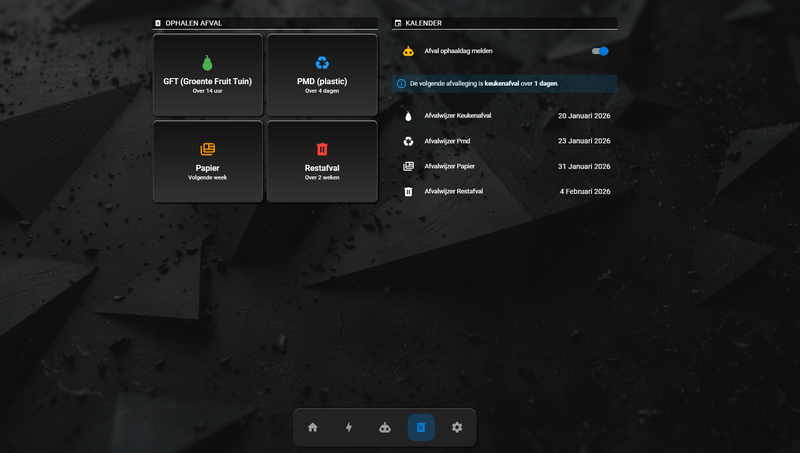Open the Restafval waste card
This screenshot has width=800, height=453.
coord(322,161)
